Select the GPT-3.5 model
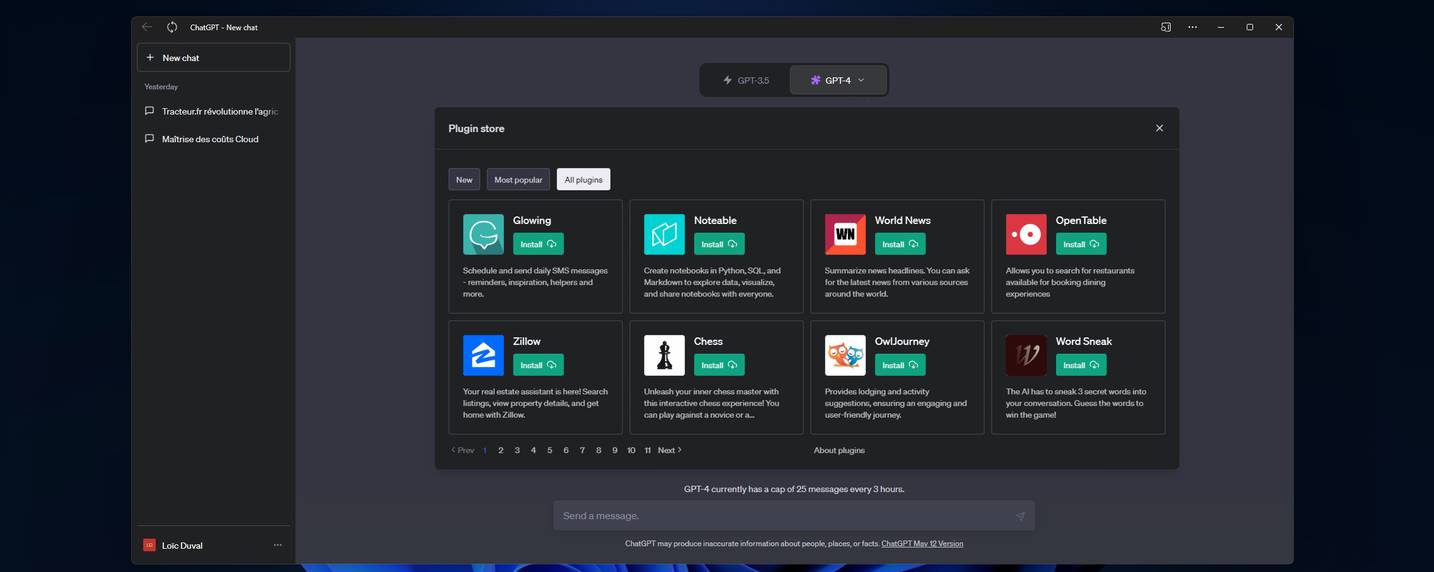The height and width of the screenshot is (572, 1434). (746, 80)
